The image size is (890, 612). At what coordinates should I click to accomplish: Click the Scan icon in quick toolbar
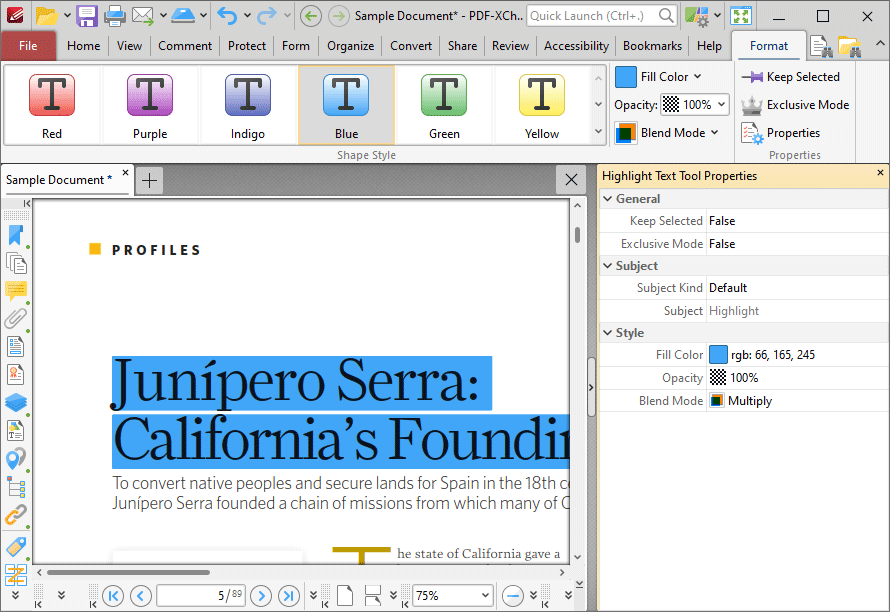point(183,16)
